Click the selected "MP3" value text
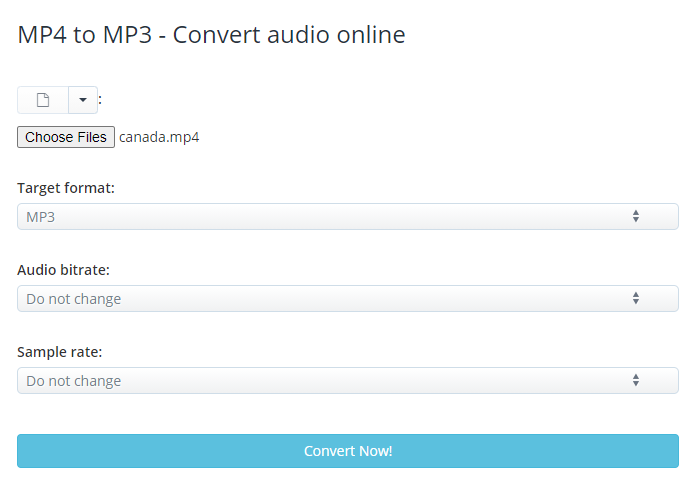The height and width of the screenshot is (492, 694). click(x=40, y=217)
